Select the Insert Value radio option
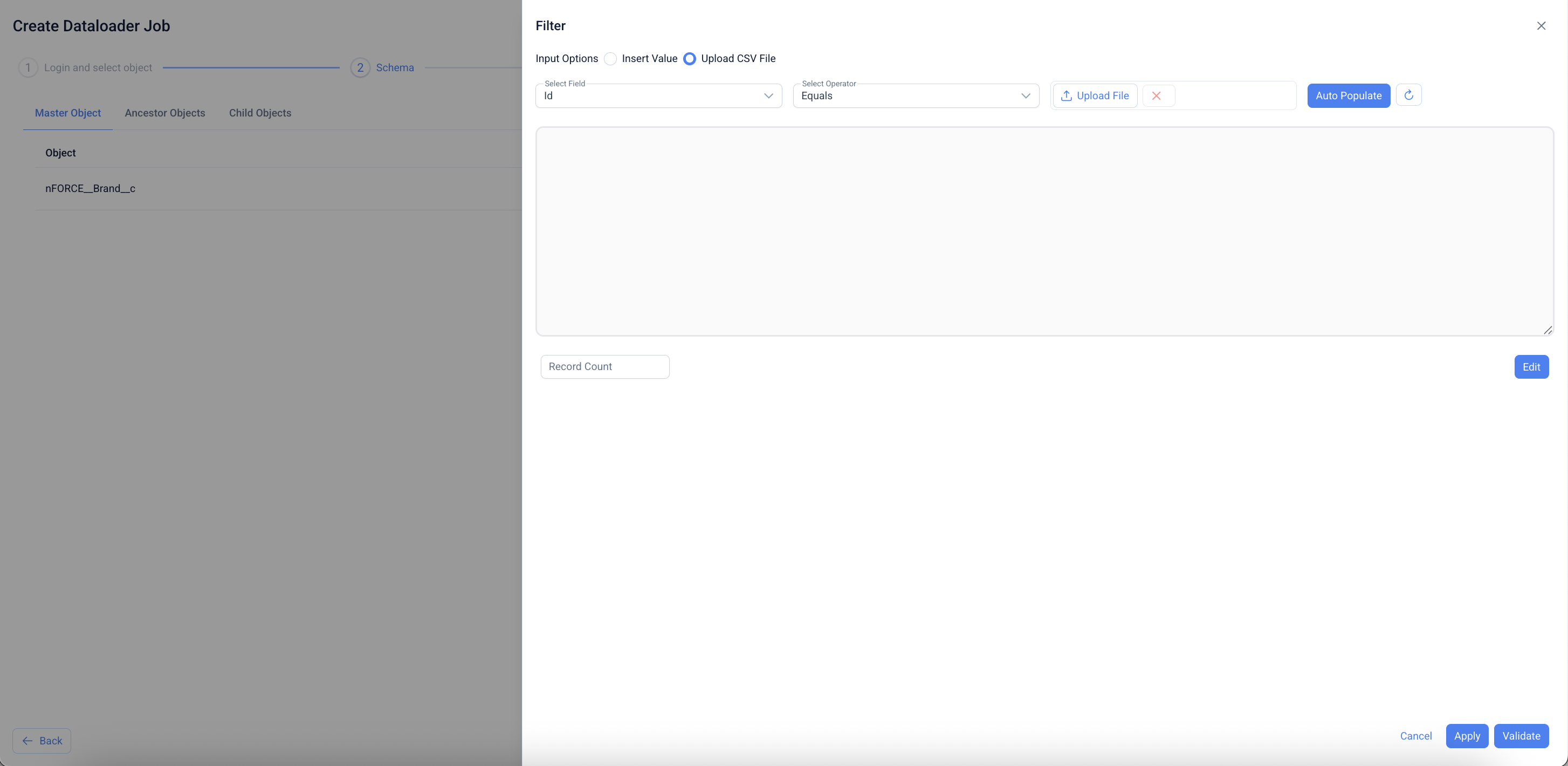The width and height of the screenshot is (1568, 766). pyautogui.click(x=610, y=58)
